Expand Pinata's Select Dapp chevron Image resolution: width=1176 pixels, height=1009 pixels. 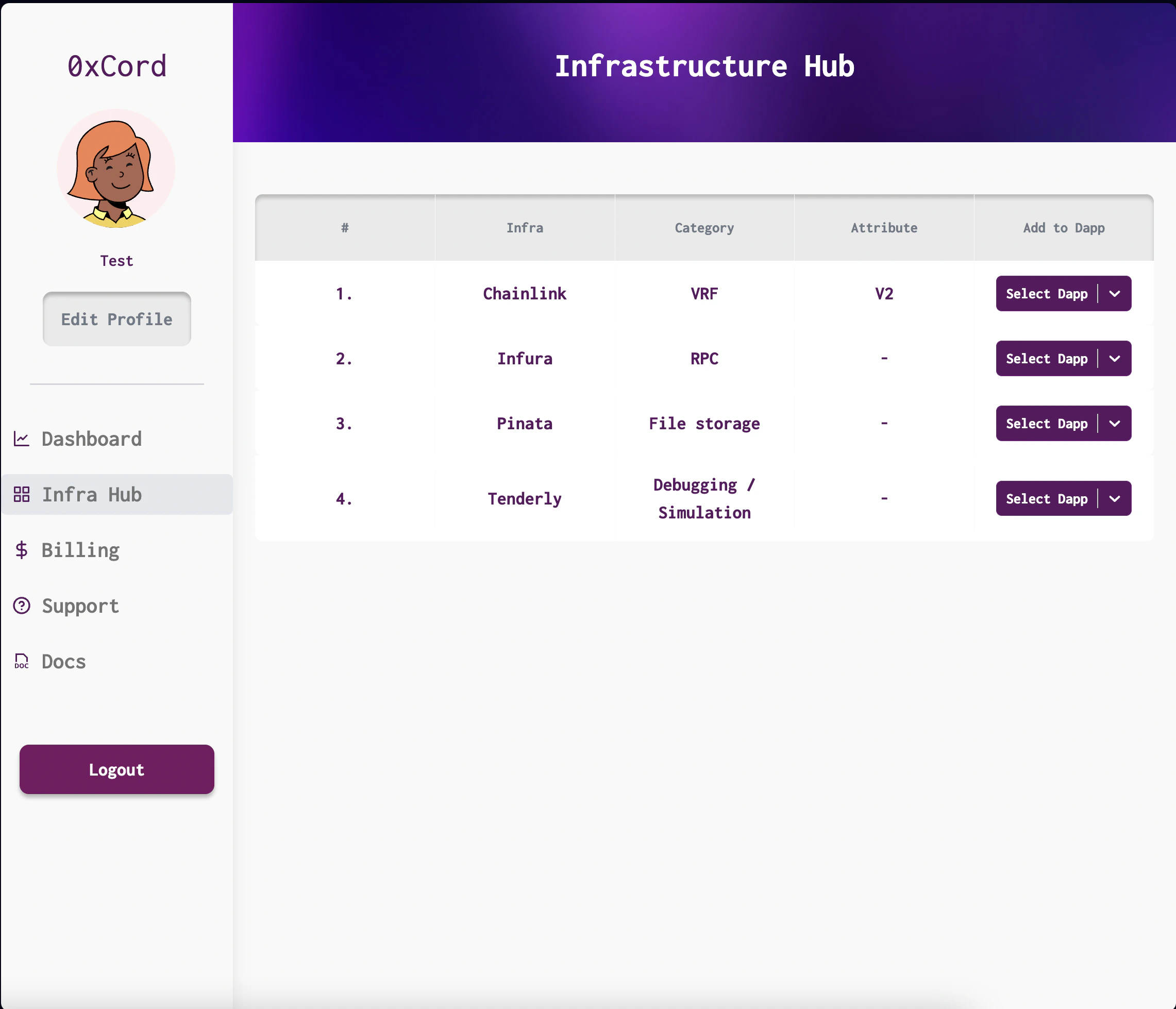click(x=1114, y=424)
